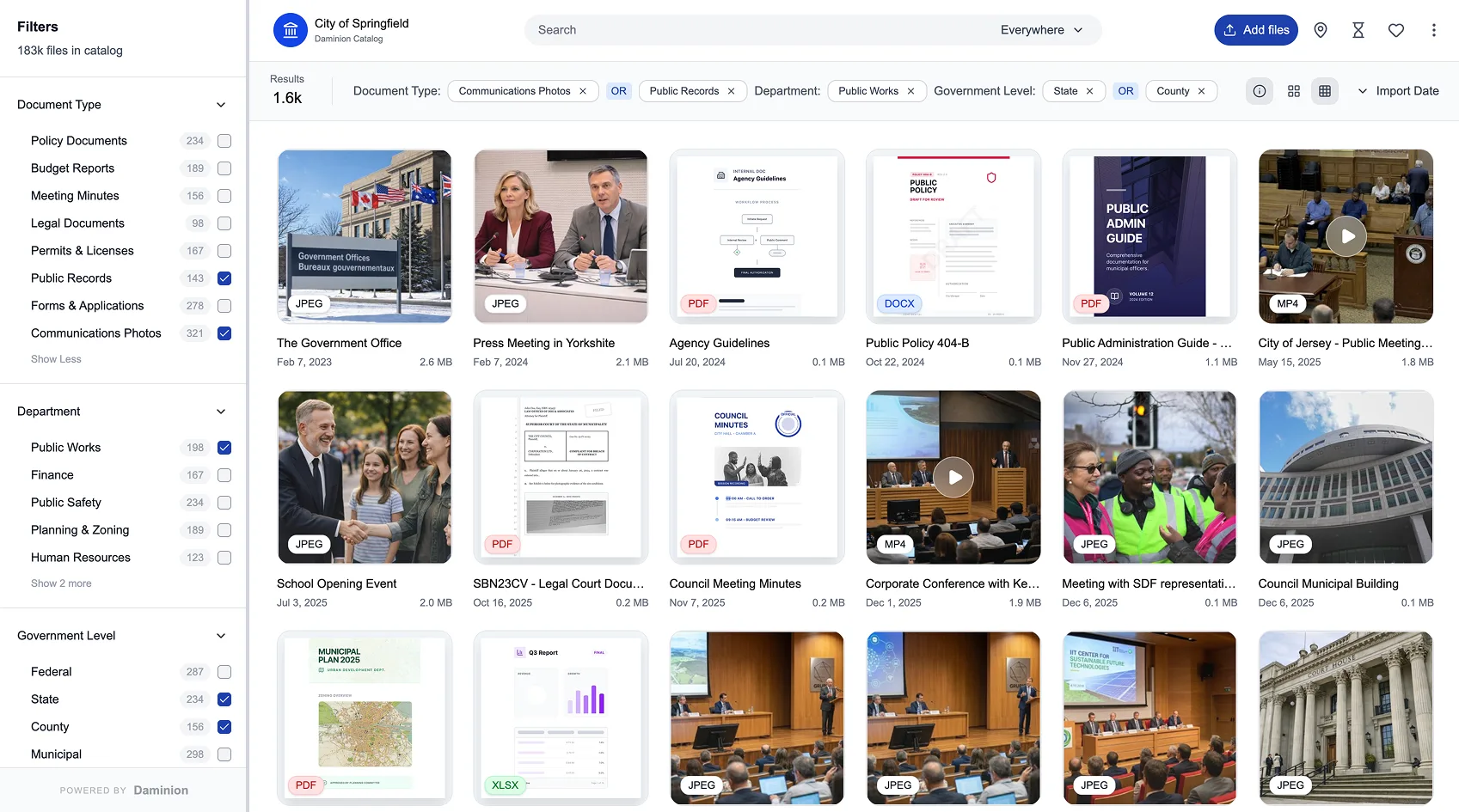The image size is (1459, 812).
Task: Play the Corporate Conference video thumbnail
Action: tap(953, 477)
